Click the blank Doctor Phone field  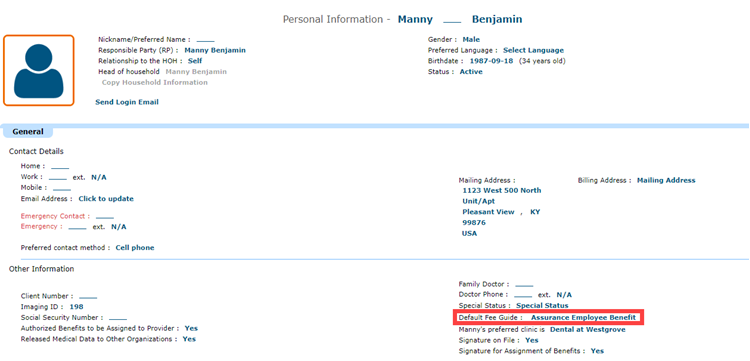(x=523, y=295)
